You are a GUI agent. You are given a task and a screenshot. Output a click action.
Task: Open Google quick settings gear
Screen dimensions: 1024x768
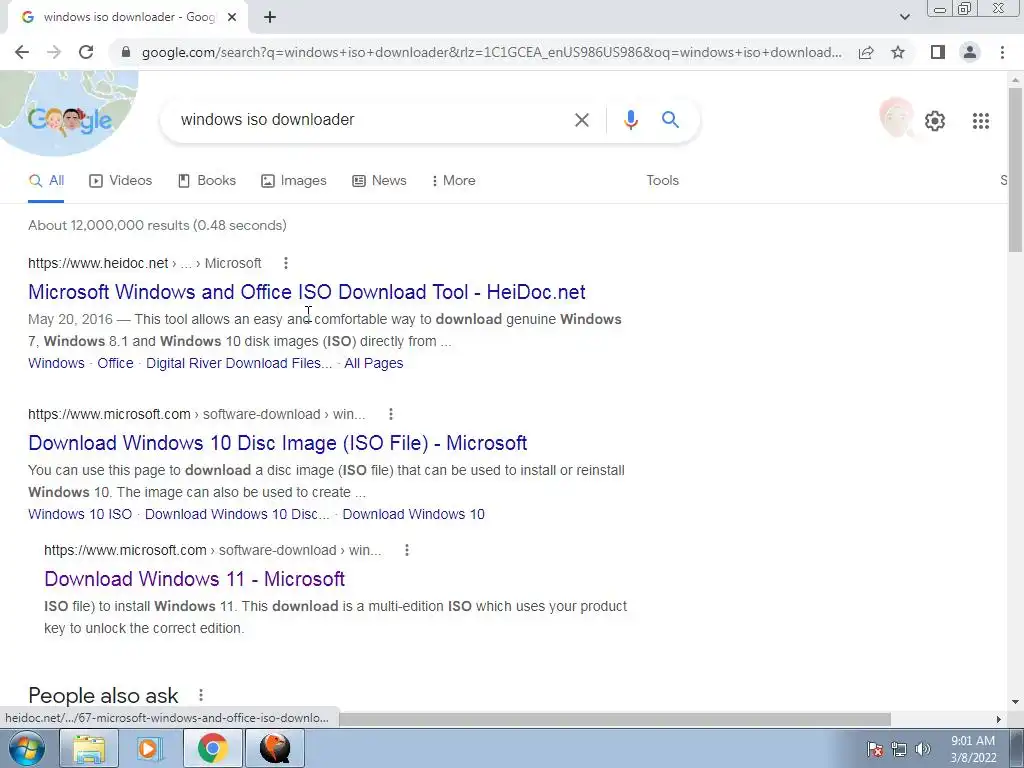point(935,121)
